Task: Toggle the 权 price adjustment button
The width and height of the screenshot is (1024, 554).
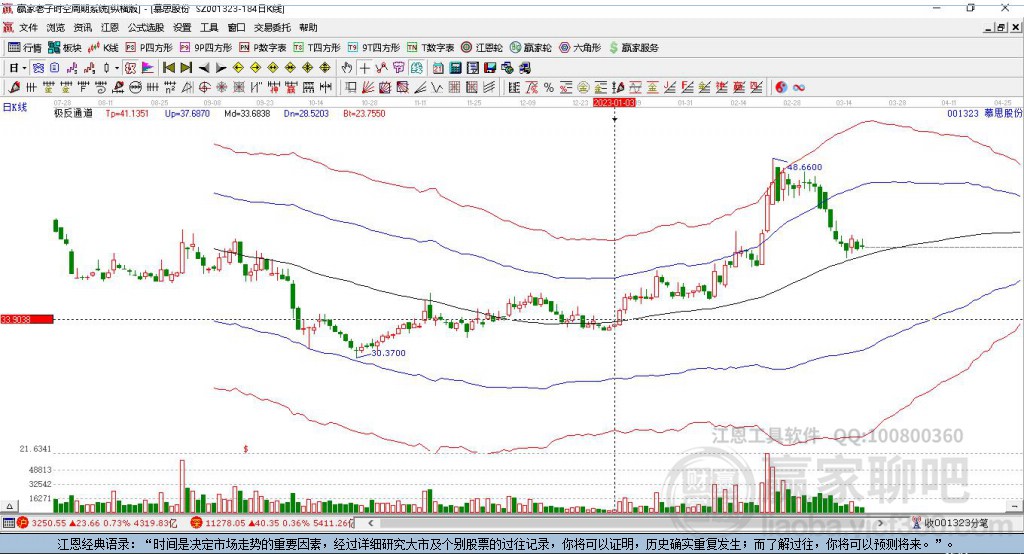Action: coord(131,68)
